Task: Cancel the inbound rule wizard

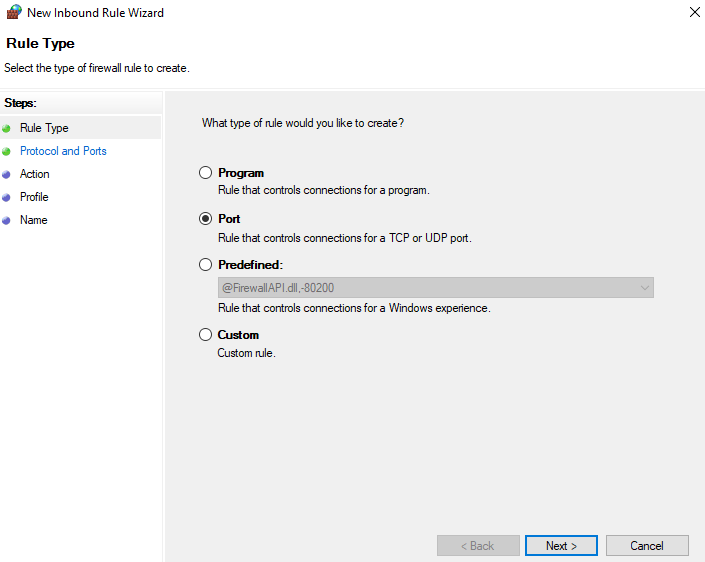Action: point(647,546)
